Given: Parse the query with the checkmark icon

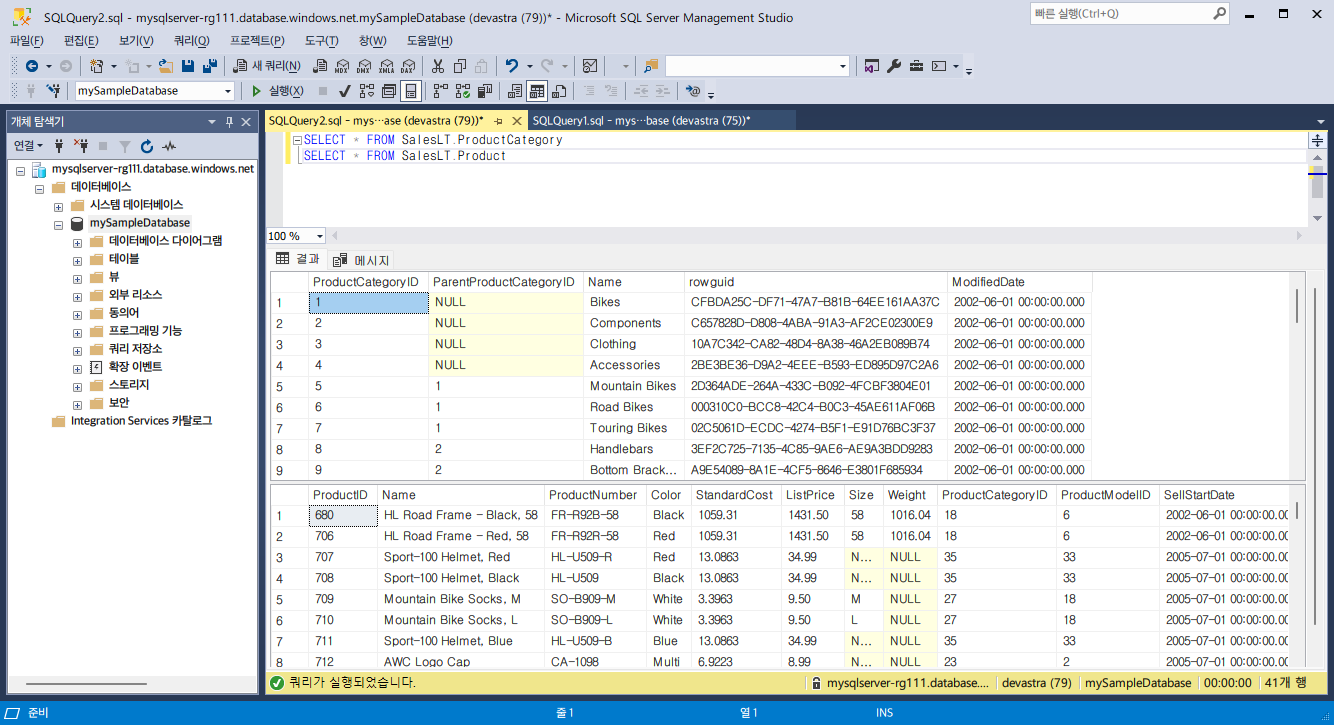Looking at the screenshot, I should [x=343, y=91].
